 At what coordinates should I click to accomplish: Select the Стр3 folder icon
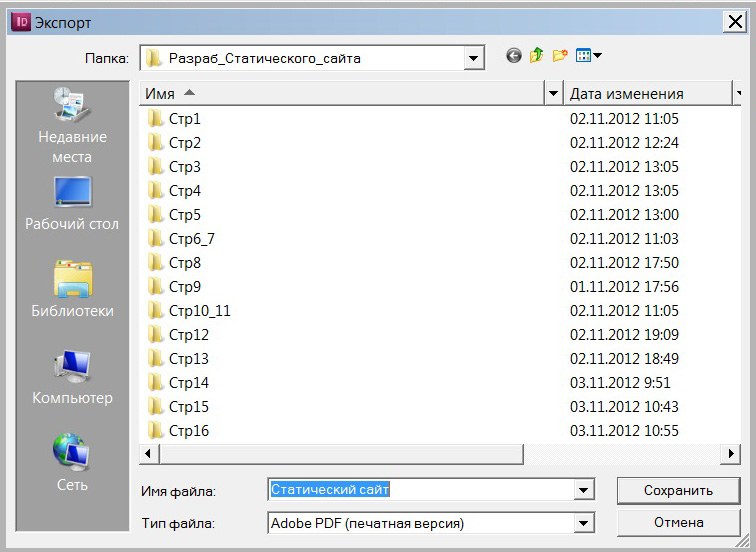155,167
